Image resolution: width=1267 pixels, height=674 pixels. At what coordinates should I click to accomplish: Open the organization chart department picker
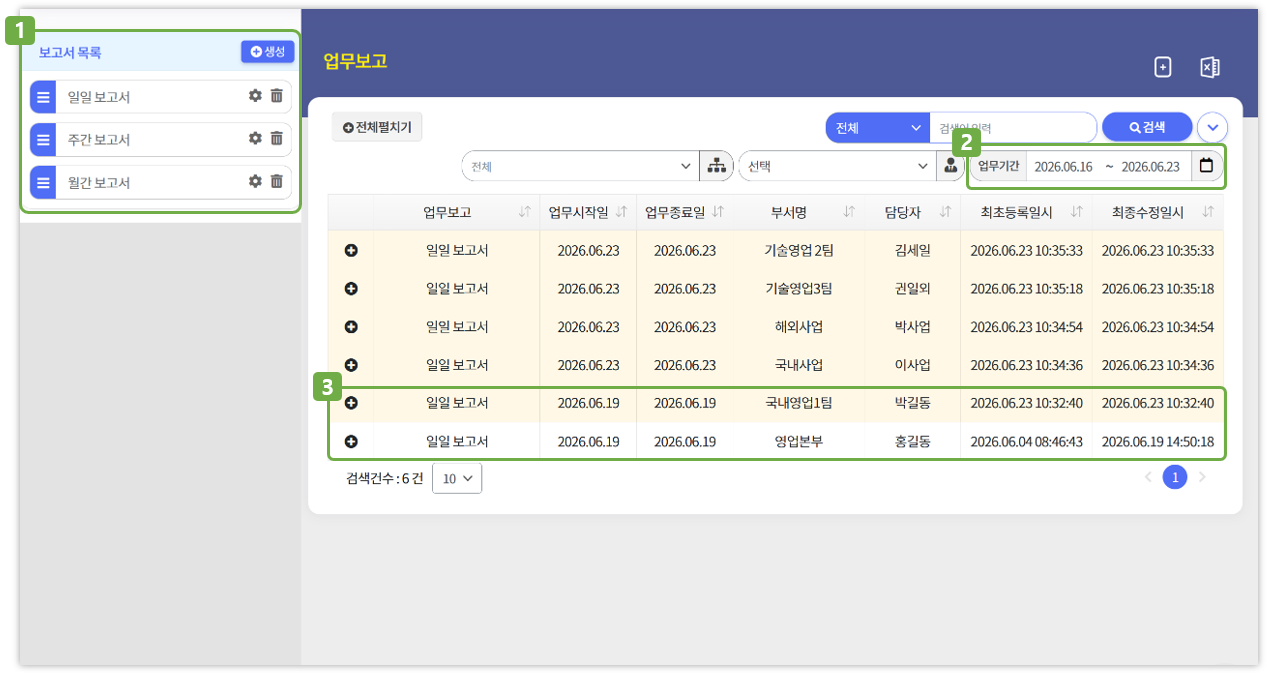pos(716,166)
